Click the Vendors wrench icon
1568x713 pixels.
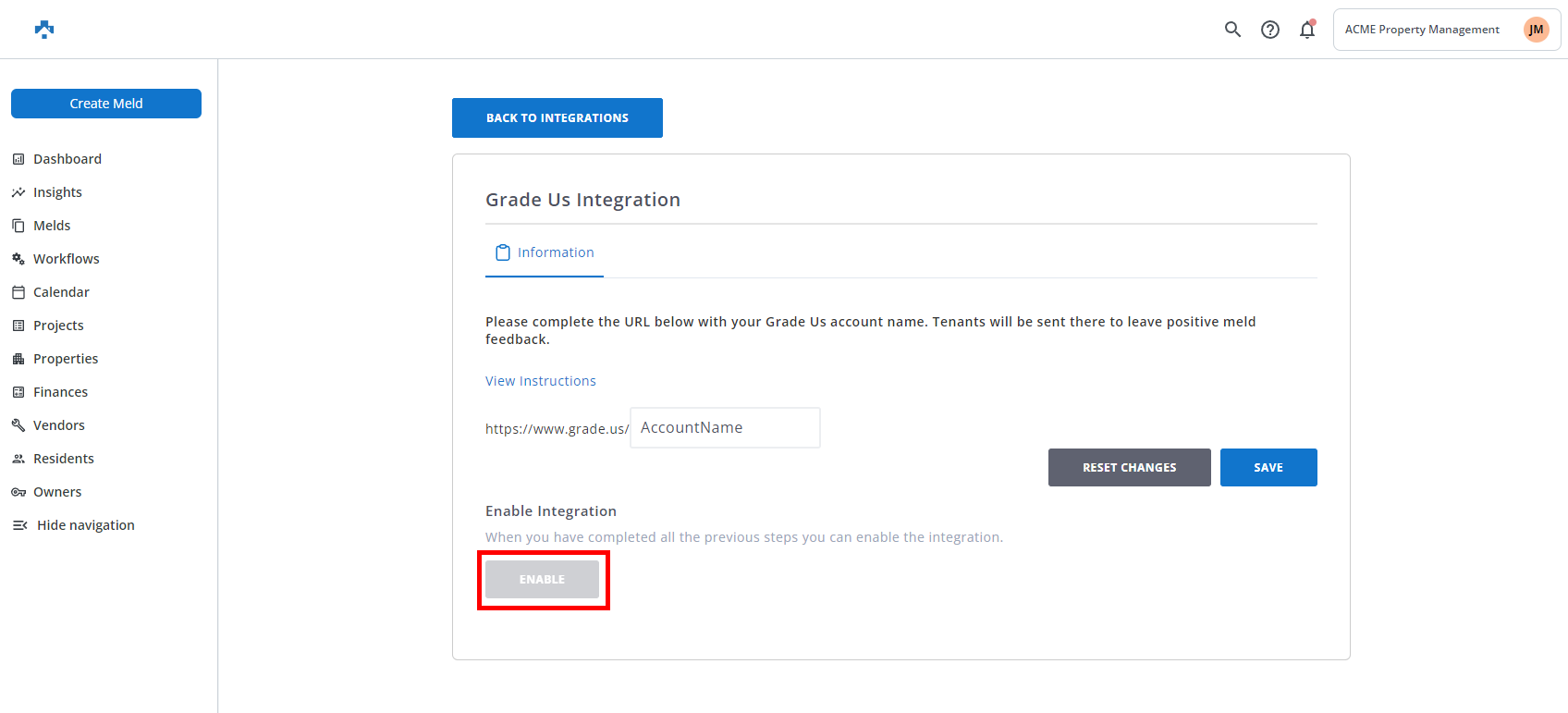tap(18, 425)
